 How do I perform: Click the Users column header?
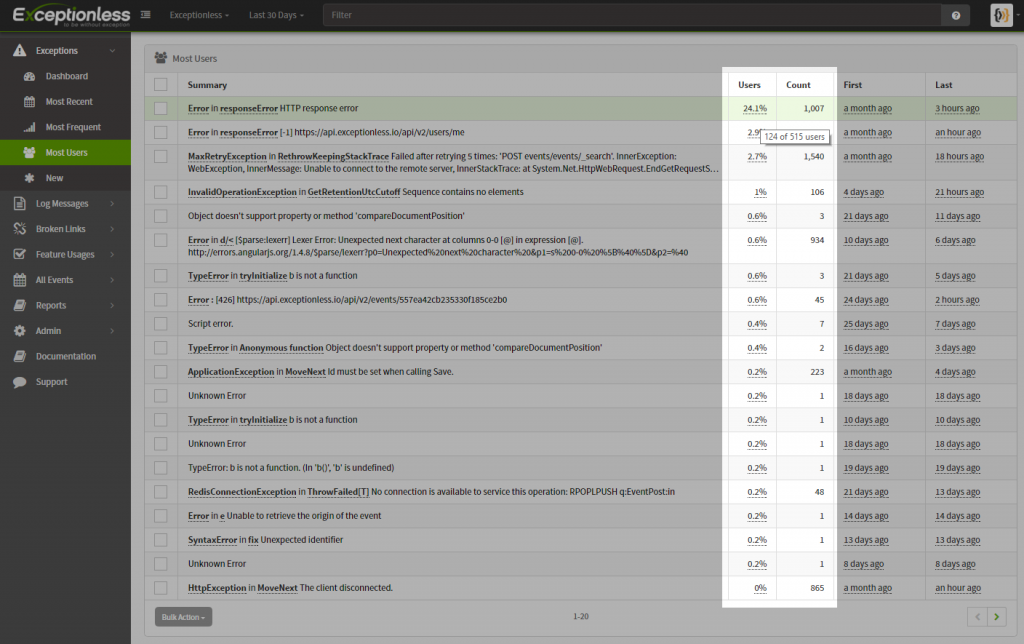[x=749, y=85]
